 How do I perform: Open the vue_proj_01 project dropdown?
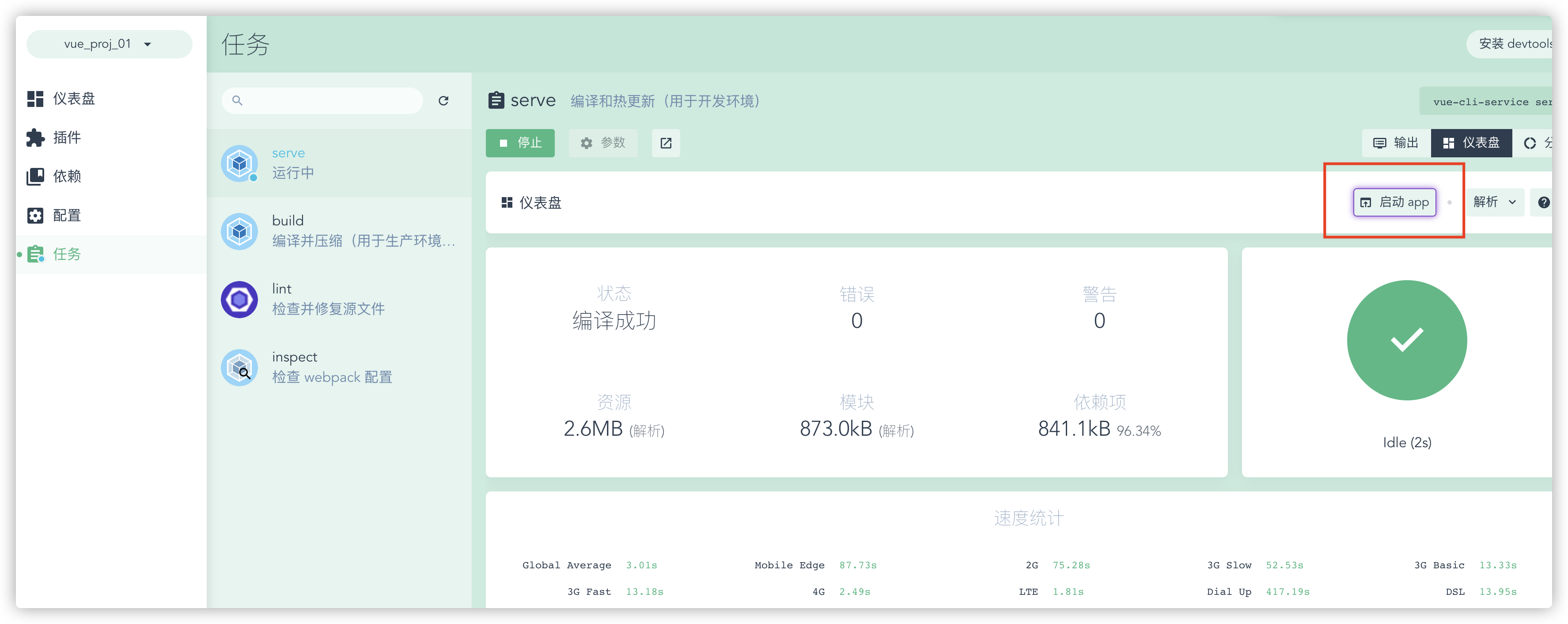109,45
